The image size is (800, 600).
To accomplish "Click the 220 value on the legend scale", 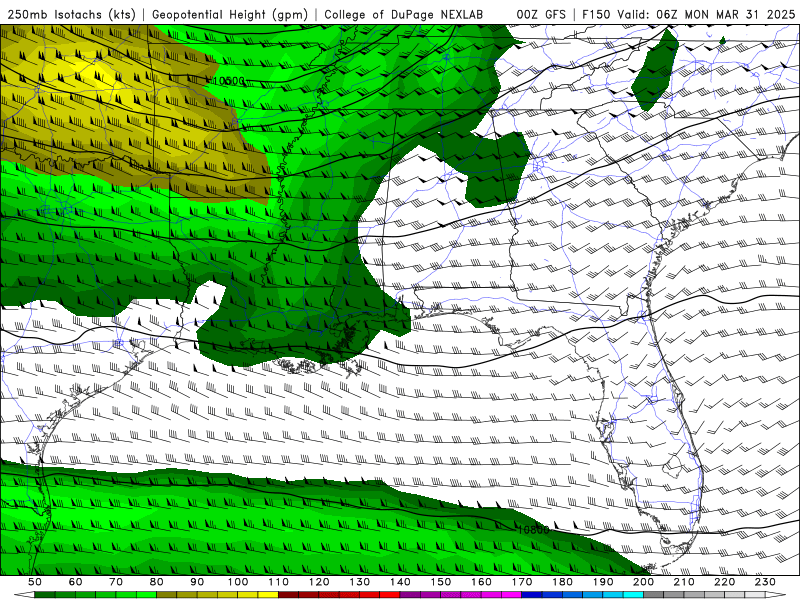I will tap(724, 582).
